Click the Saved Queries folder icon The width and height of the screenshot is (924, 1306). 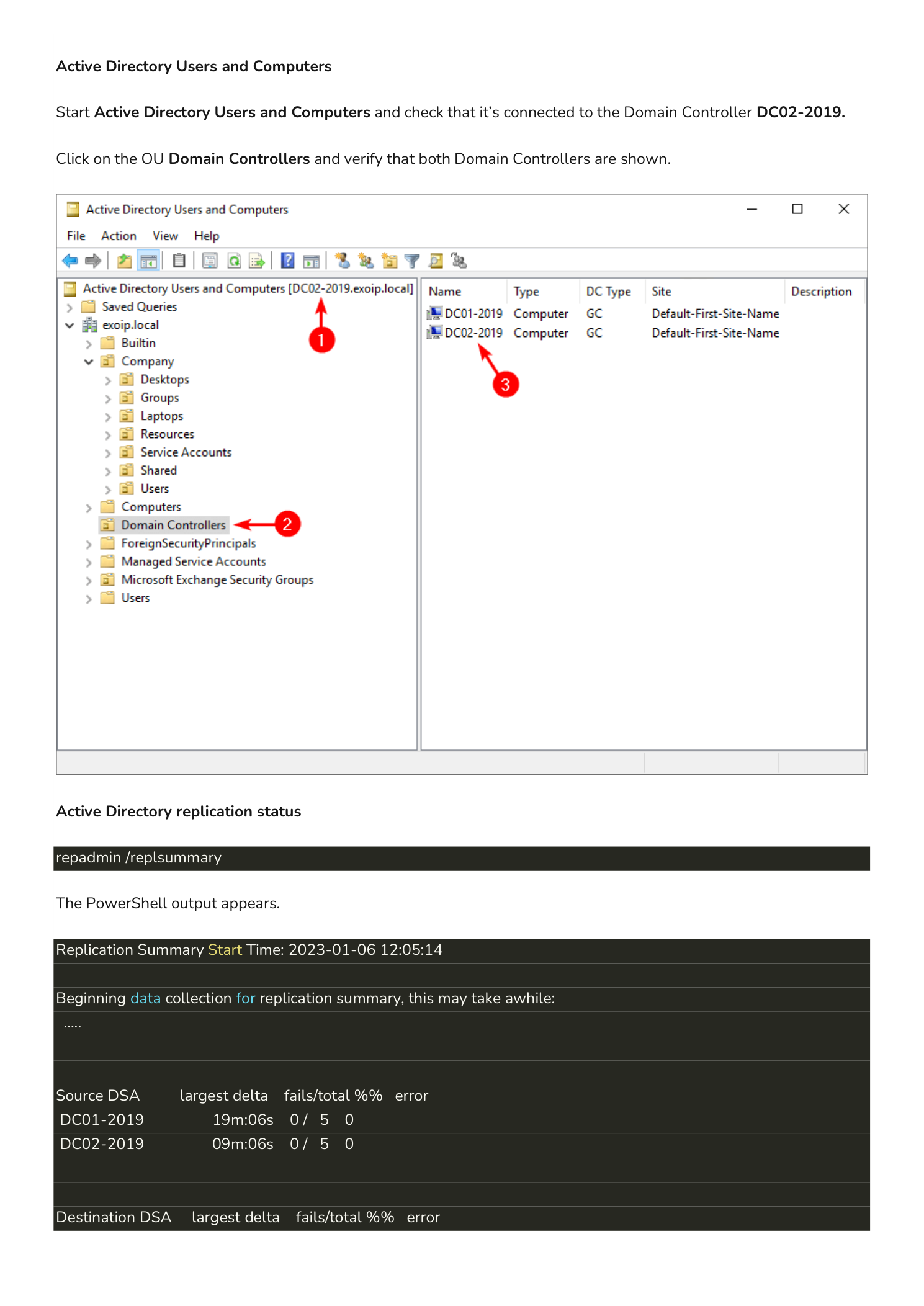(89, 306)
